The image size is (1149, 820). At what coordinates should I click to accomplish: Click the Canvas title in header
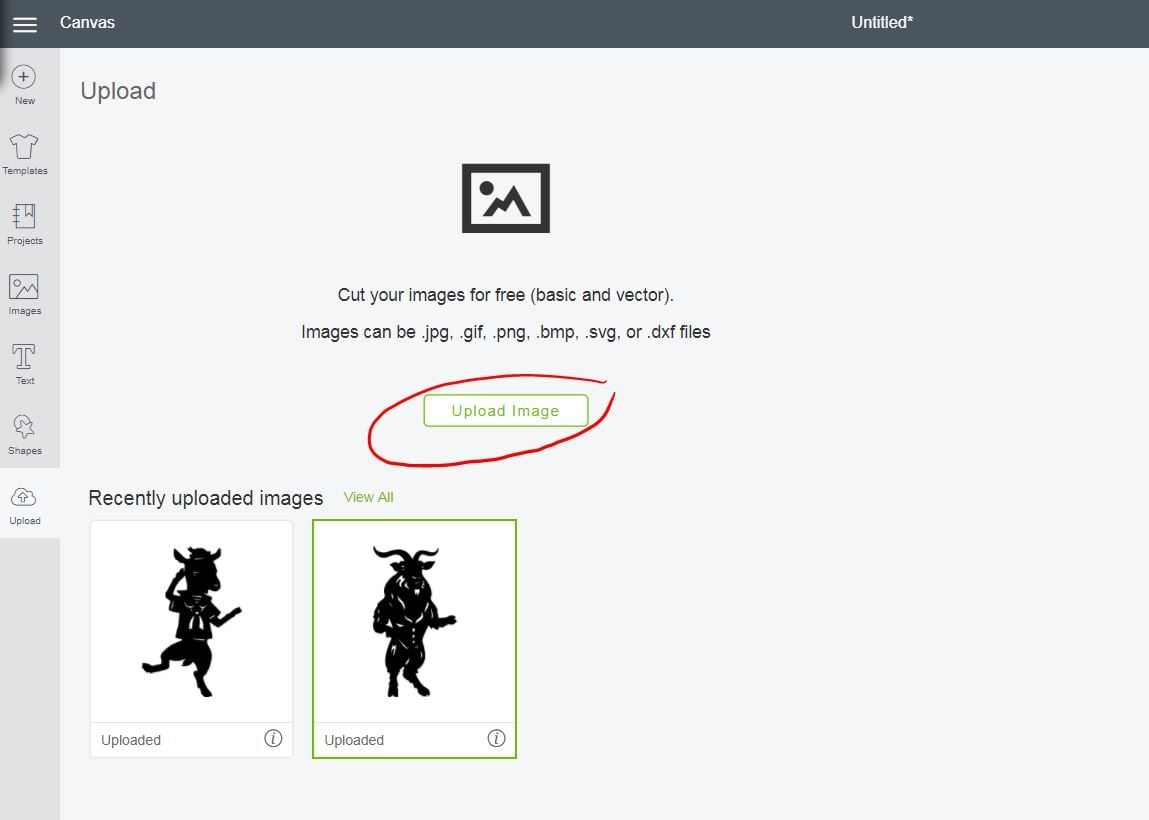coord(87,22)
